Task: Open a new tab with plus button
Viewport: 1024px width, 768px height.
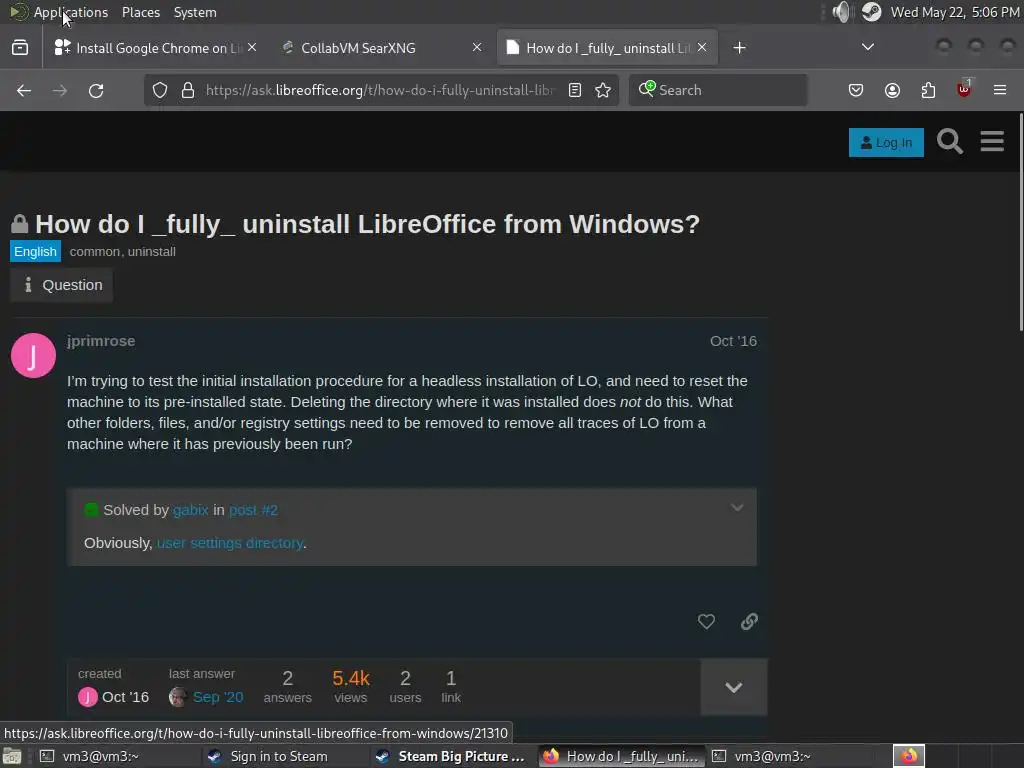Action: tap(739, 48)
